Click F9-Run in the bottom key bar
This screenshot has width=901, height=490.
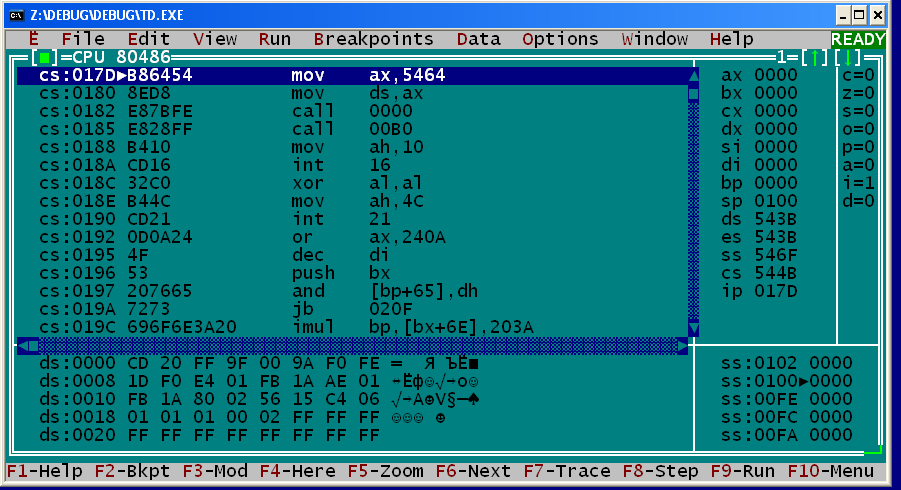click(x=742, y=472)
